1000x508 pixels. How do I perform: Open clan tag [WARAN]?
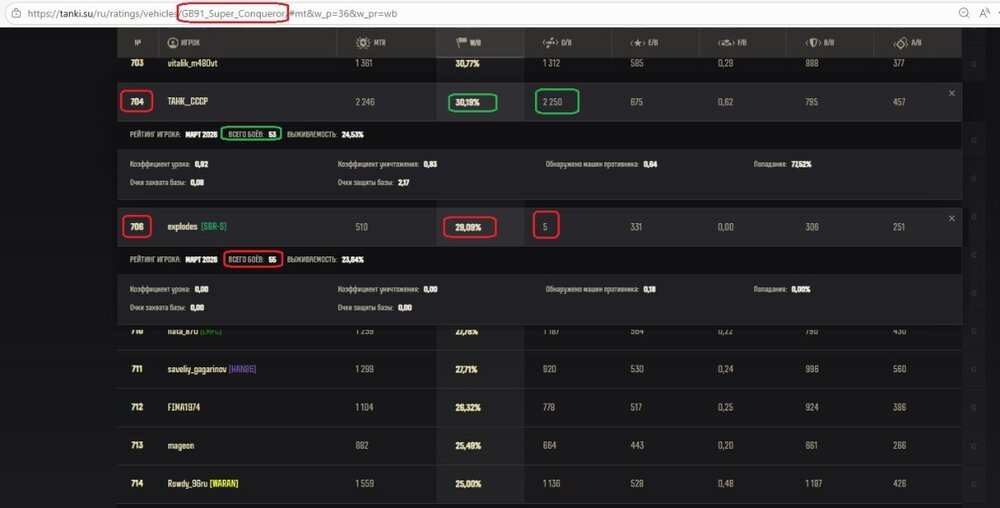tap(224, 484)
